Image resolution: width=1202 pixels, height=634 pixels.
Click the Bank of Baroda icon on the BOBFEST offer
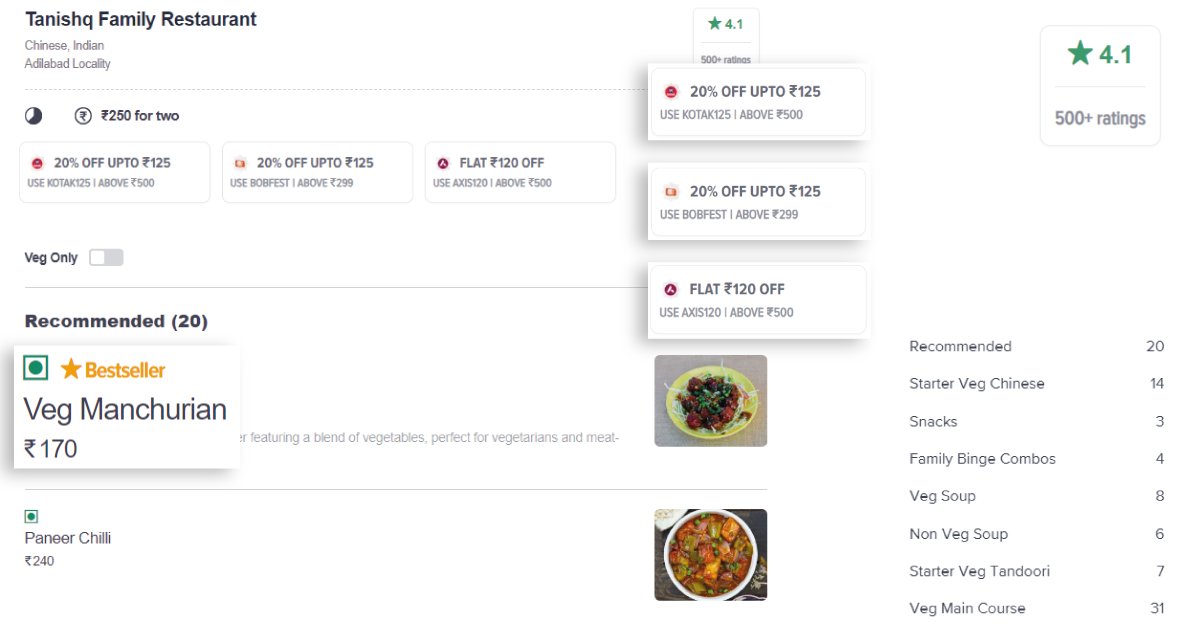[x=241, y=162]
